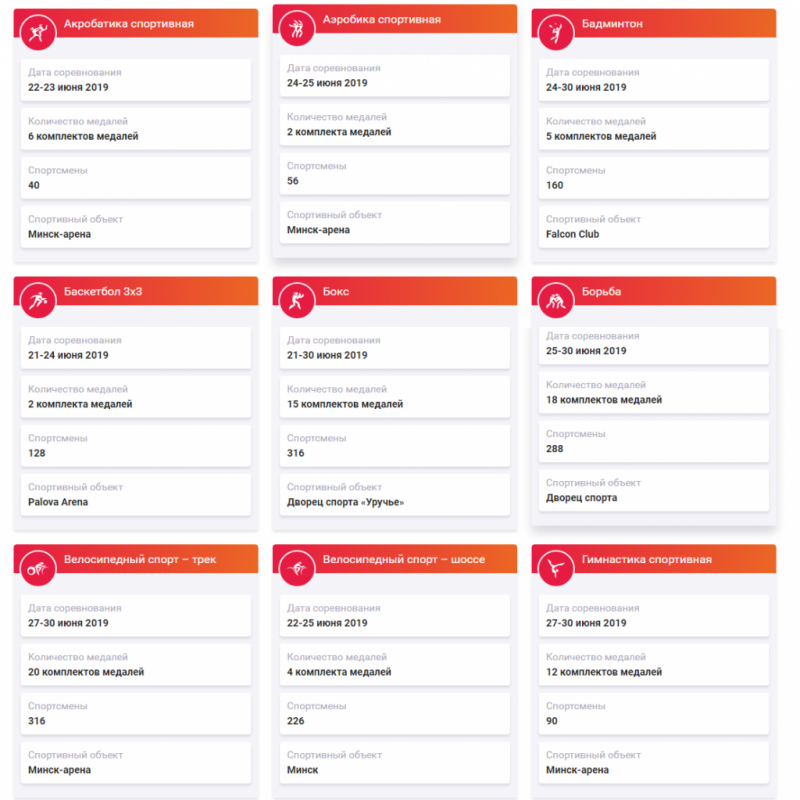Click the Palova Arena venue field

pyautogui.click(x=136, y=495)
